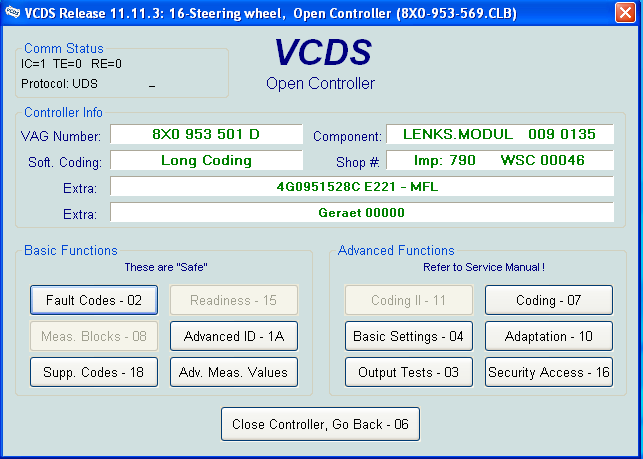Select the Component field LENKS.MODUL
Viewport: 643px width, 459px height.
(x=498, y=134)
